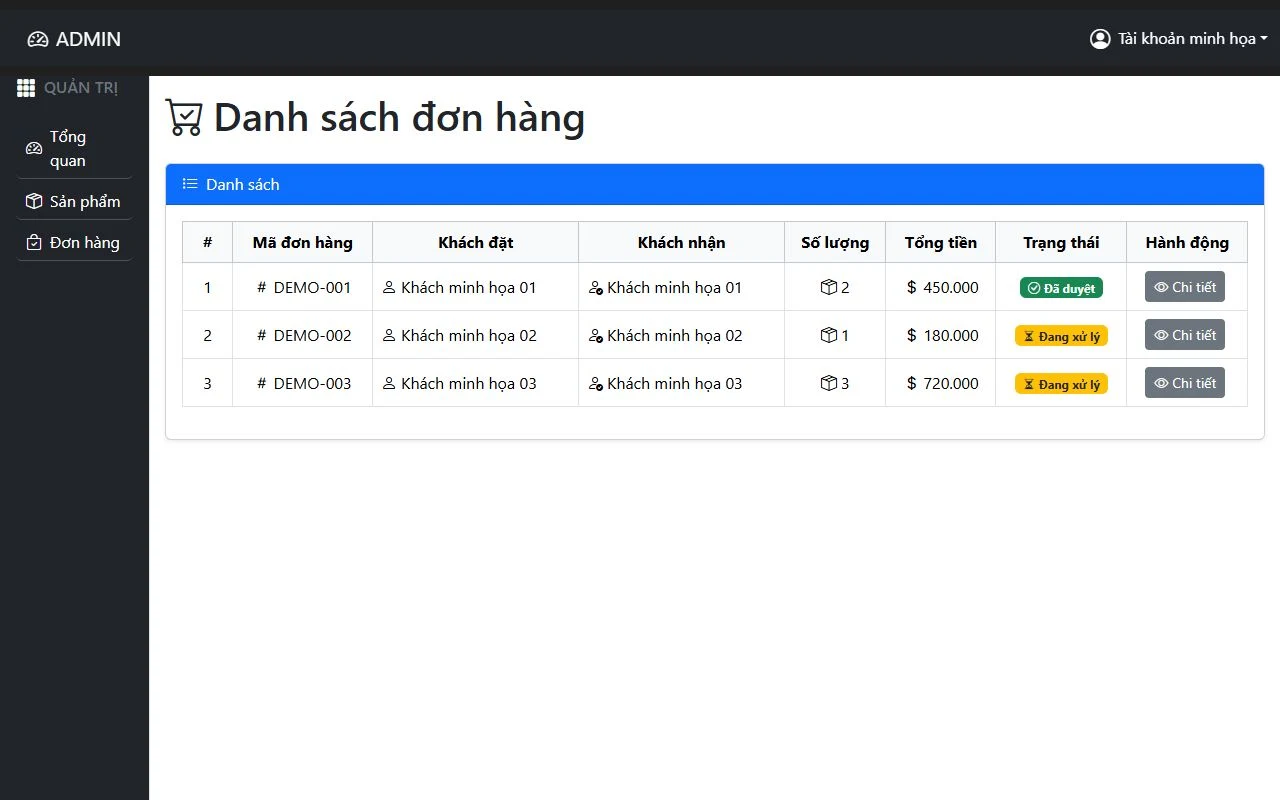Click the ADMIN brand link
The width and height of the screenshot is (1280, 800).
[x=74, y=39]
